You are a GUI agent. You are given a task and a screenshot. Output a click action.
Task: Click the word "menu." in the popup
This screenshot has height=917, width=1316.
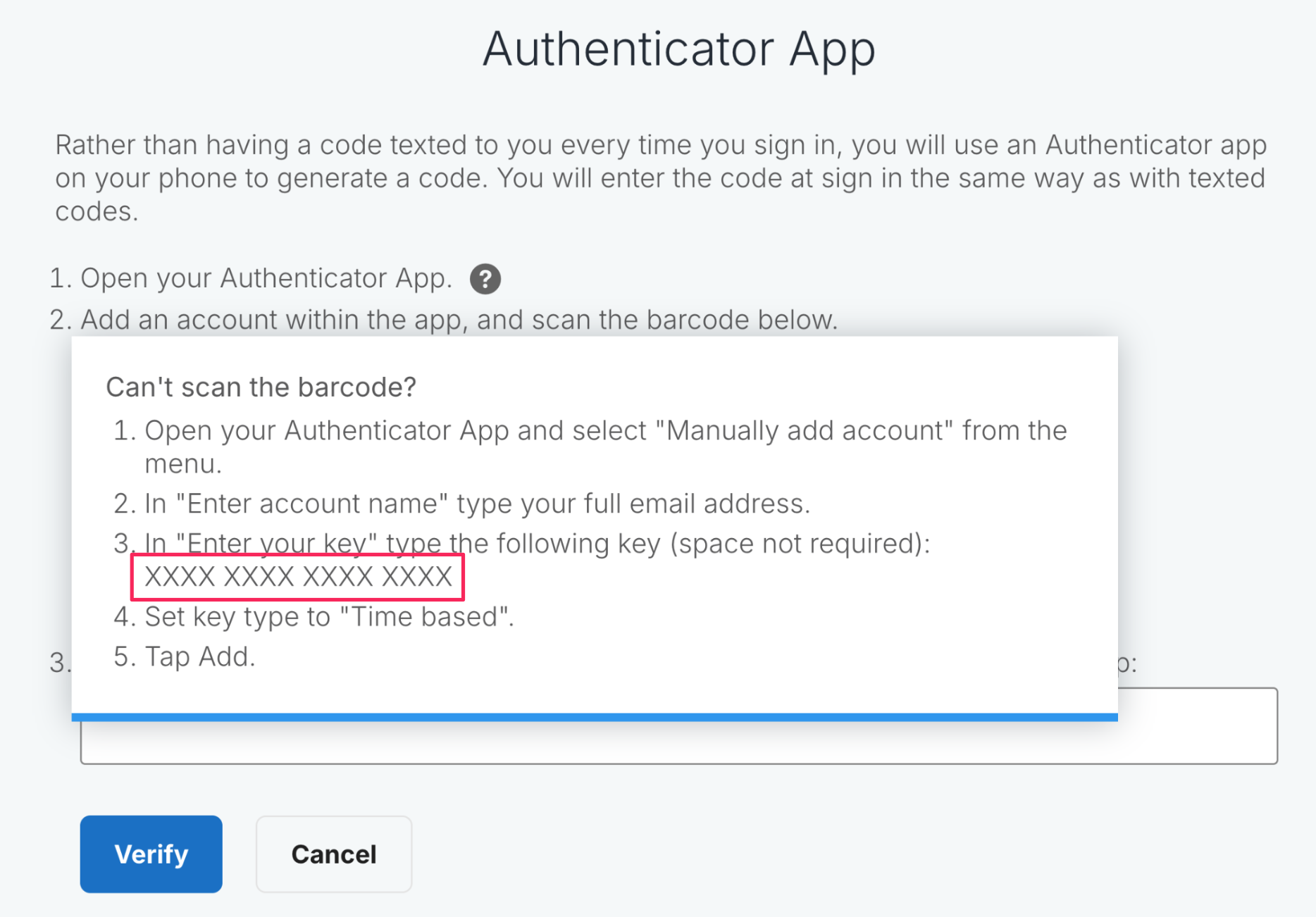pyautogui.click(x=183, y=464)
